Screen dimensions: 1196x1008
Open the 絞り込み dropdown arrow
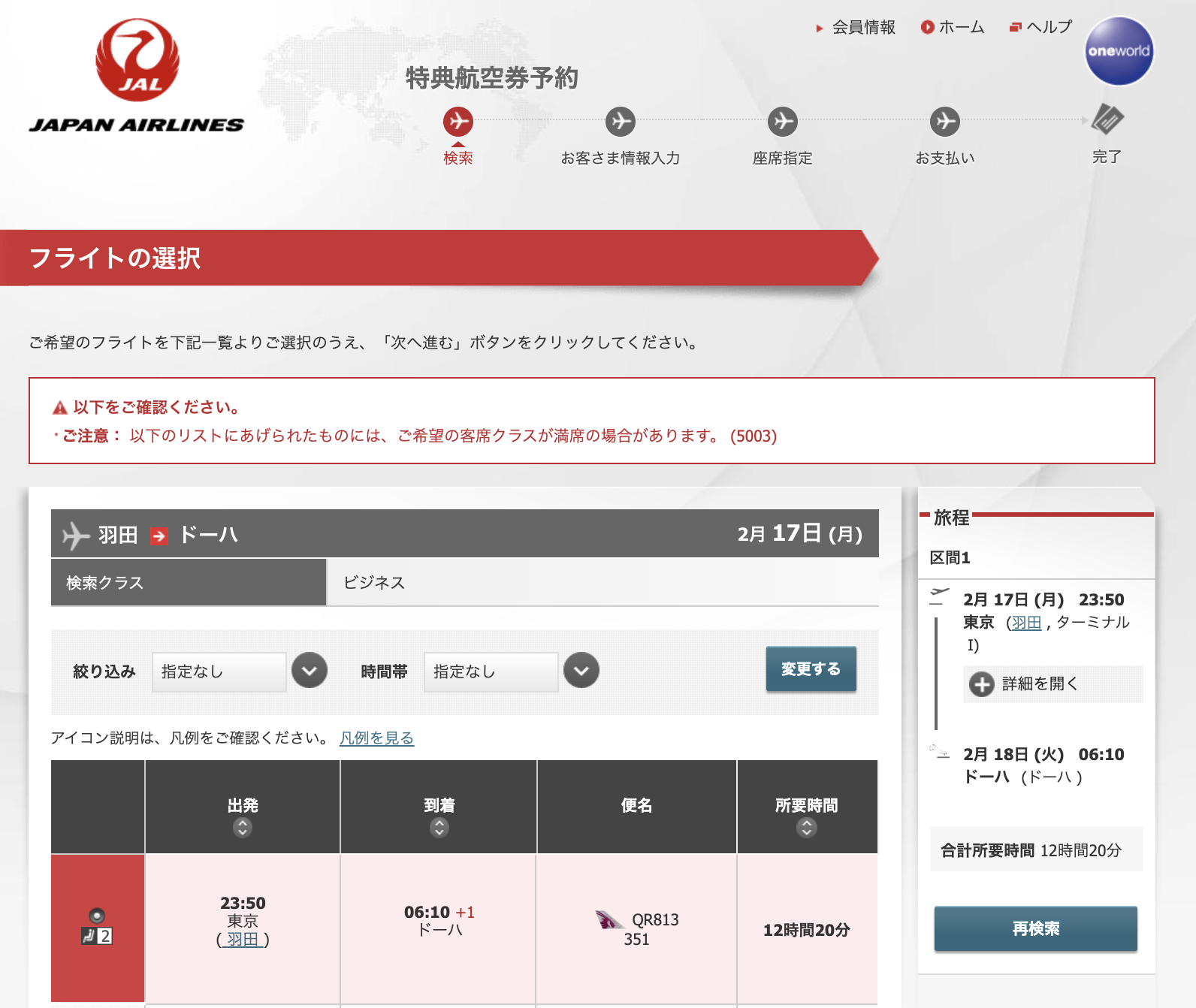[x=310, y=671]
